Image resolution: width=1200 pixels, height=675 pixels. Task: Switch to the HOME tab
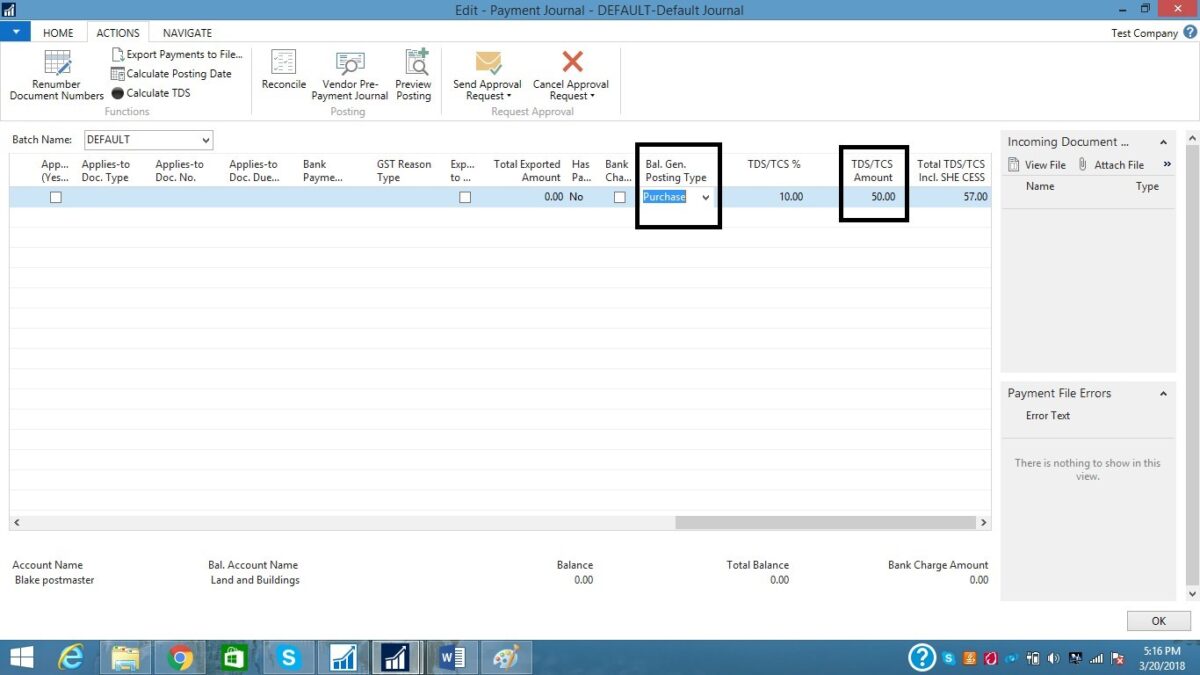(58, 33)
